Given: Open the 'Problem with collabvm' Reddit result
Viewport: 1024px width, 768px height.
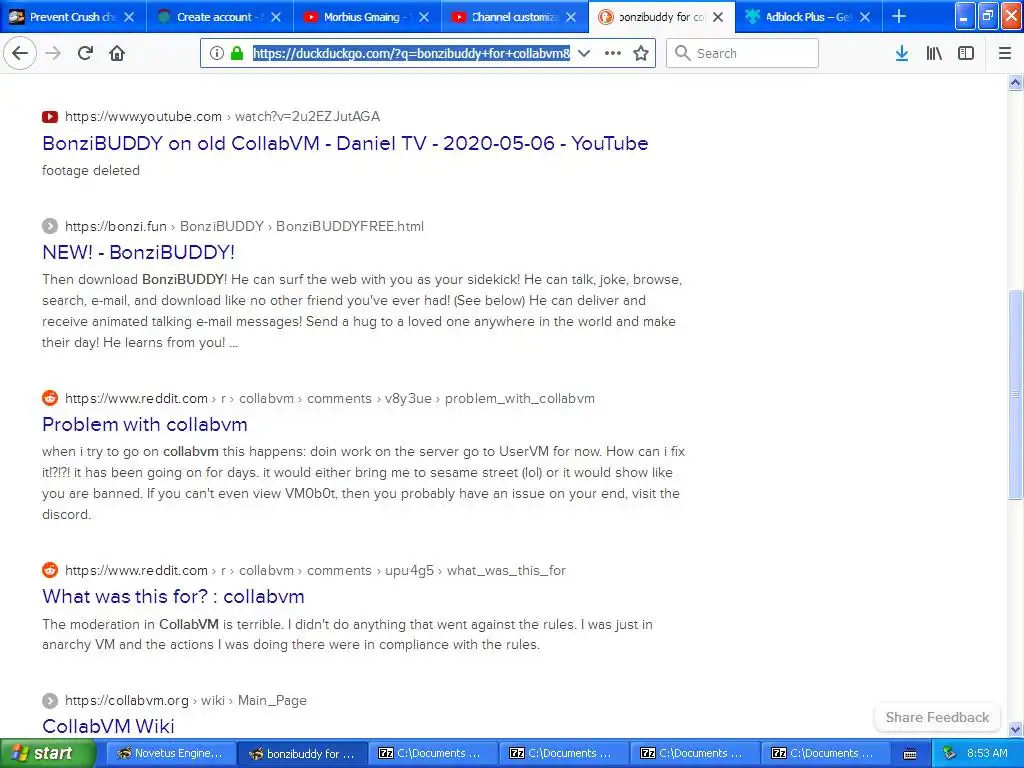Looking at the screenshot, I should click(145, 424).
